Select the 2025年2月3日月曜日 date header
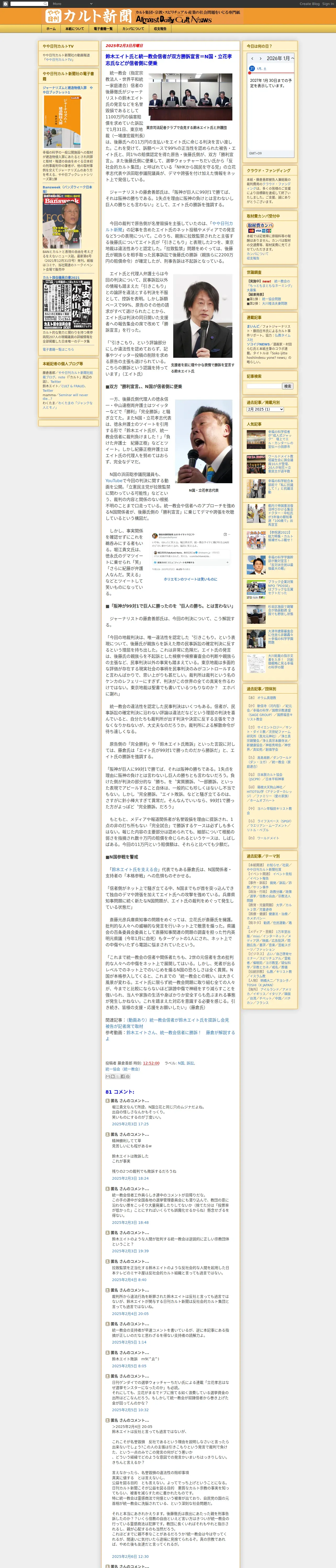This screenshot has height=1568, width=336. [124, 46]
